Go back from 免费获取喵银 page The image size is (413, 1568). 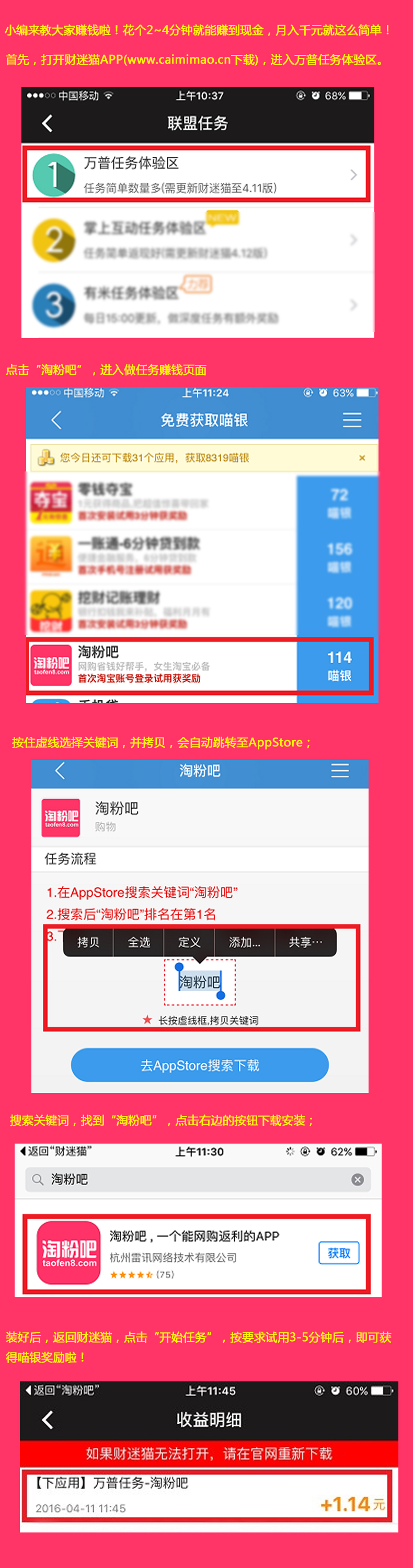(x=56, y=419)
